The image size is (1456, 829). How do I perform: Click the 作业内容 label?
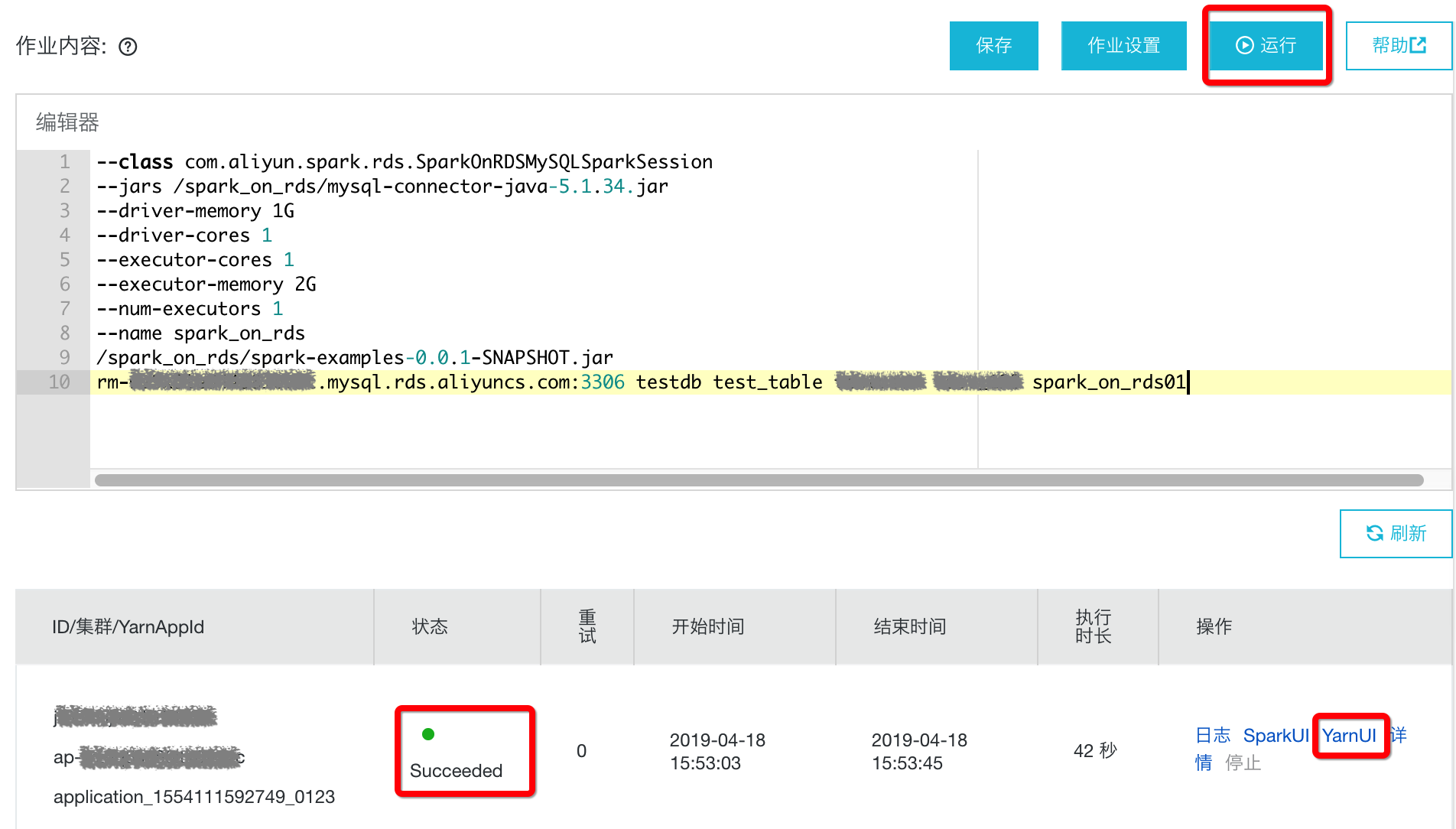[60, 46]
